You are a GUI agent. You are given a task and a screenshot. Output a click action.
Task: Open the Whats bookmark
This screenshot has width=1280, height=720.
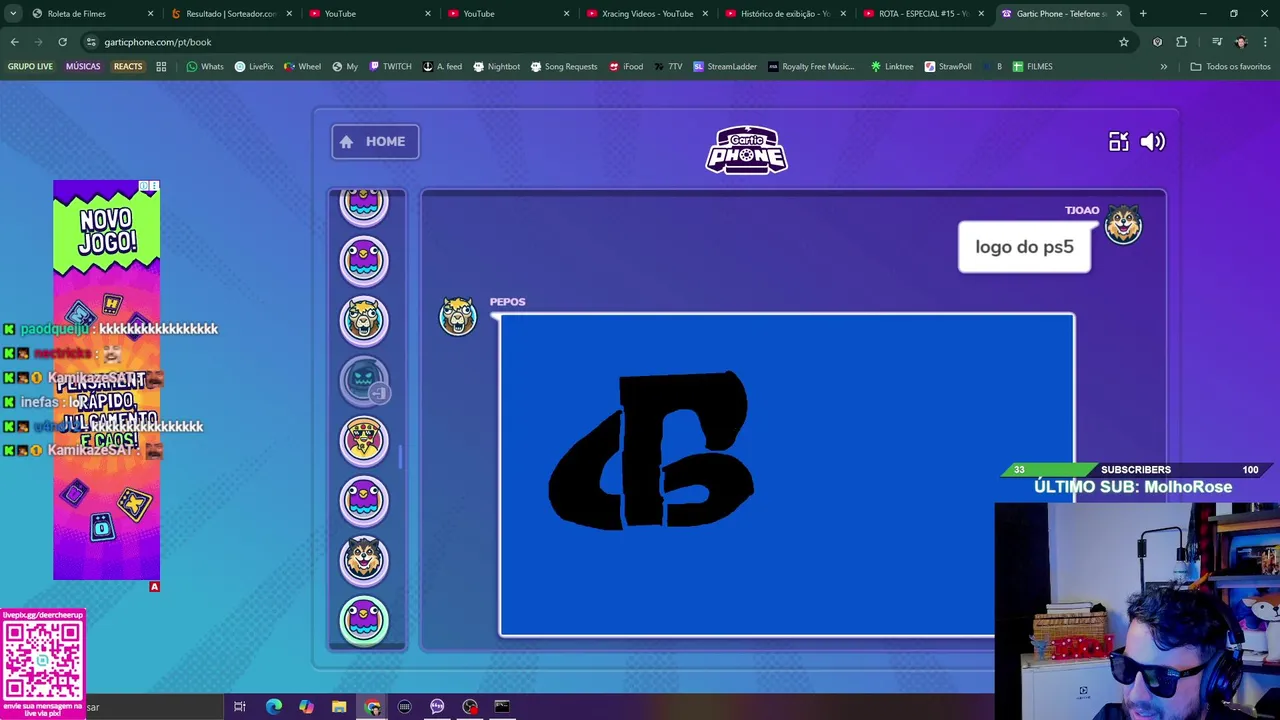(204, 67)
